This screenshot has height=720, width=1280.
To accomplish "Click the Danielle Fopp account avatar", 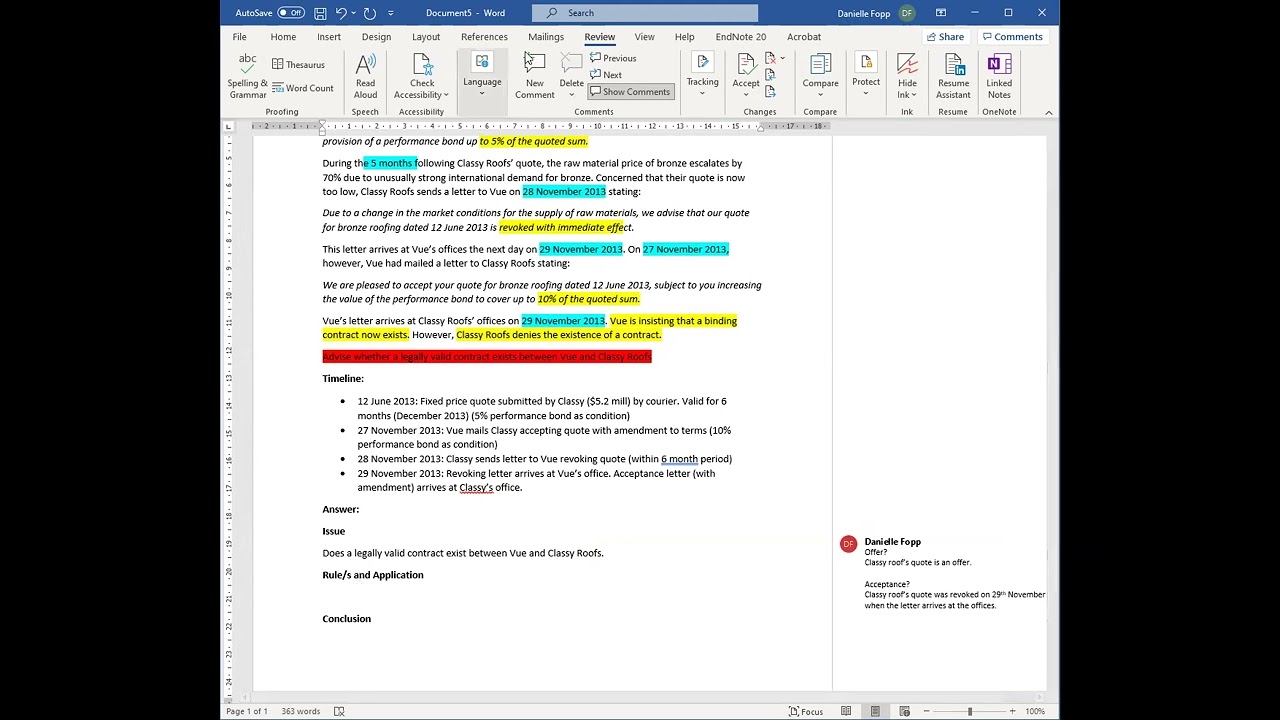I will click(907, 13).
